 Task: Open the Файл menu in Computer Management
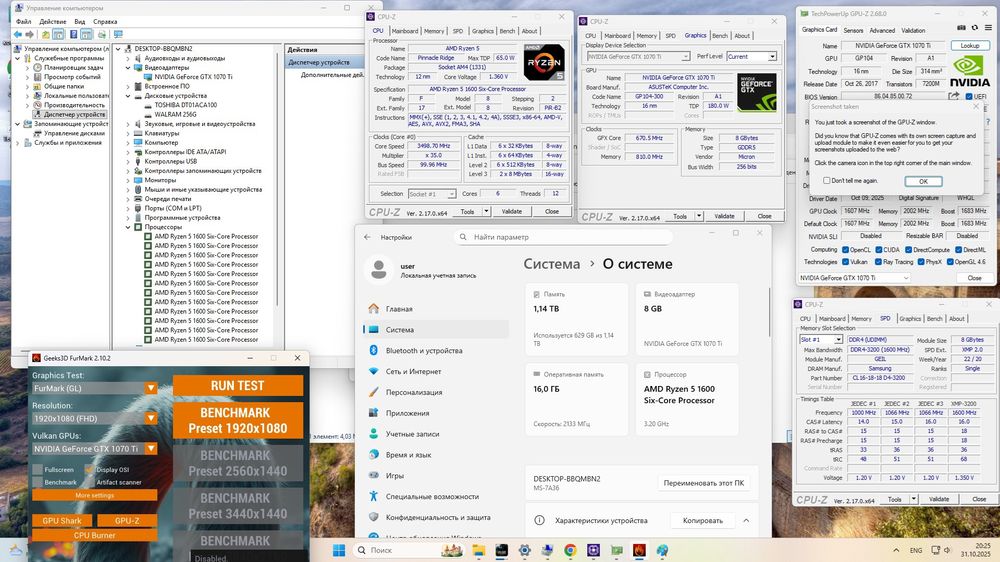(x=24, y=22)
